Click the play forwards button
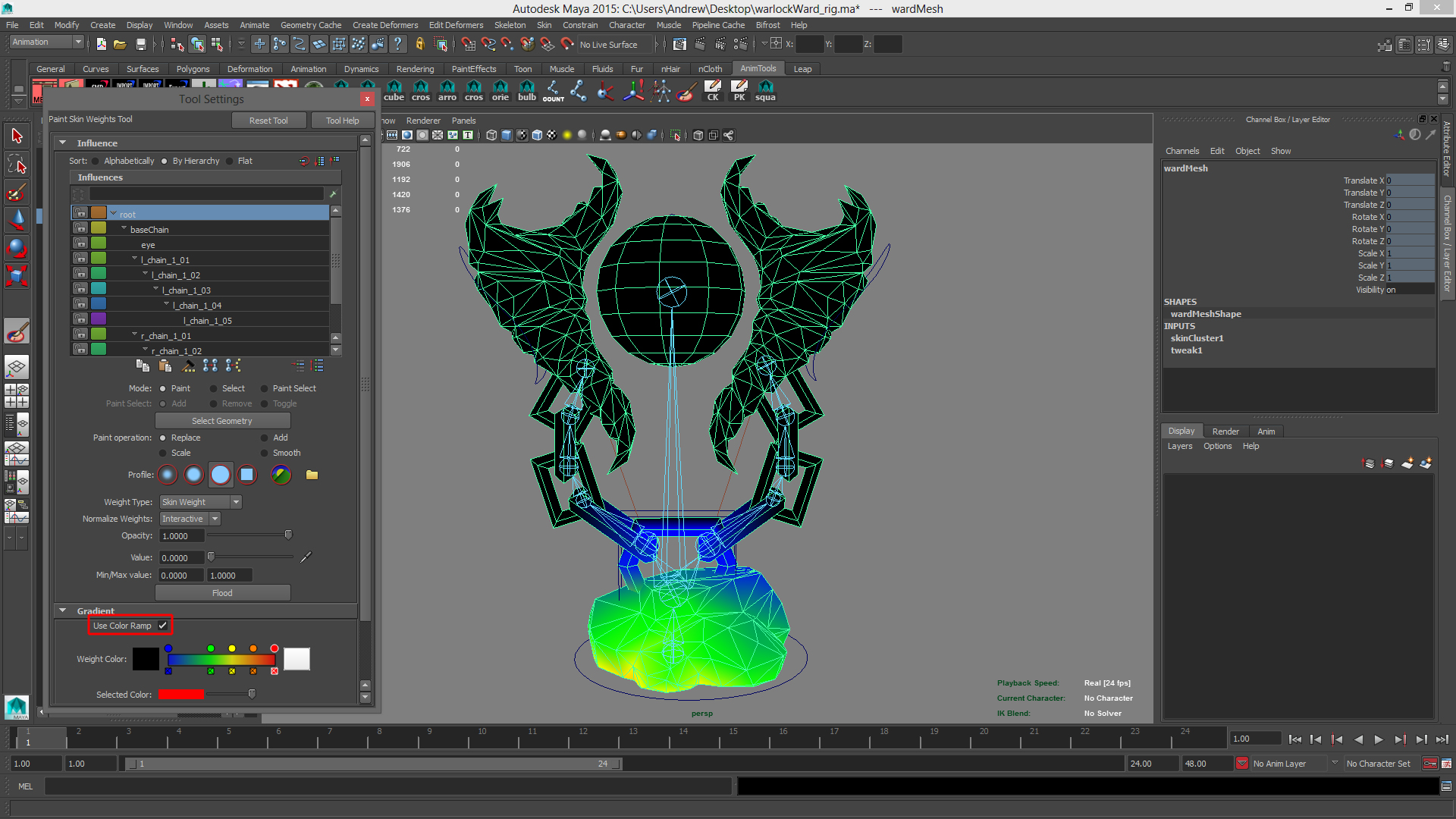 tap(1379, 739)
